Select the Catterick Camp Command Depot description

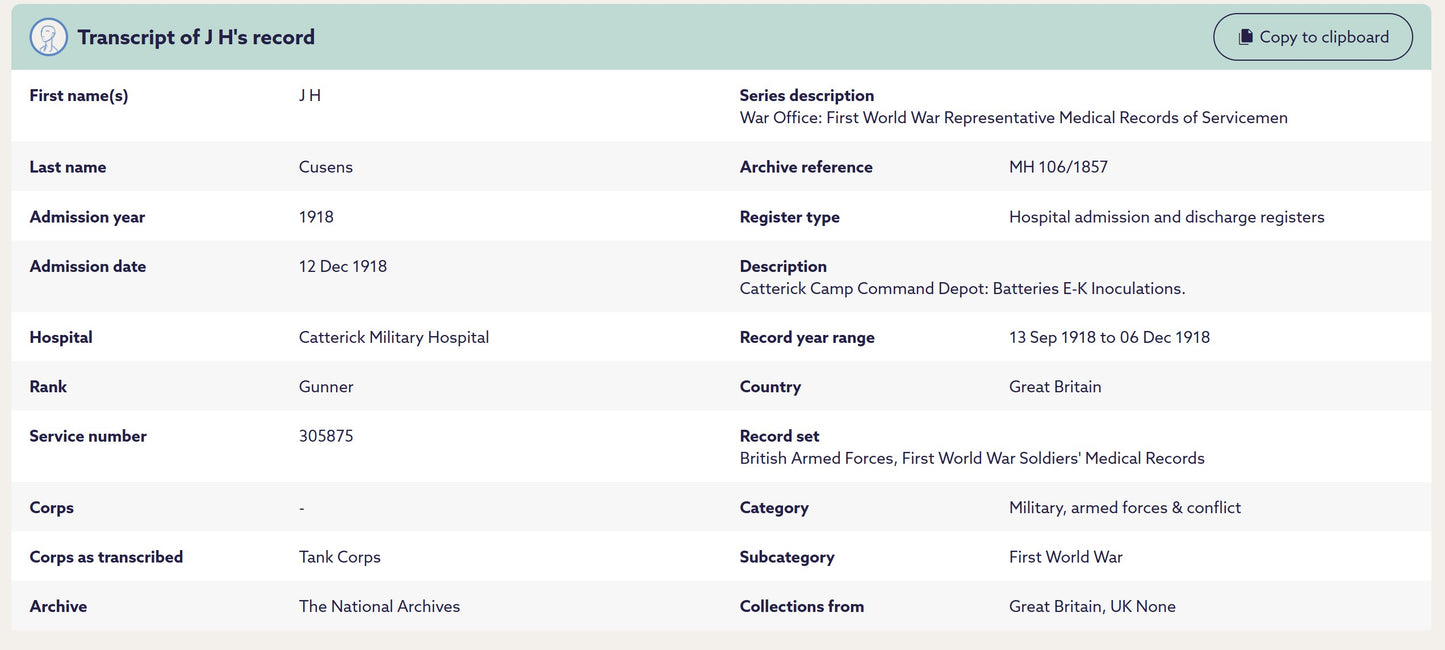[963, 288]
